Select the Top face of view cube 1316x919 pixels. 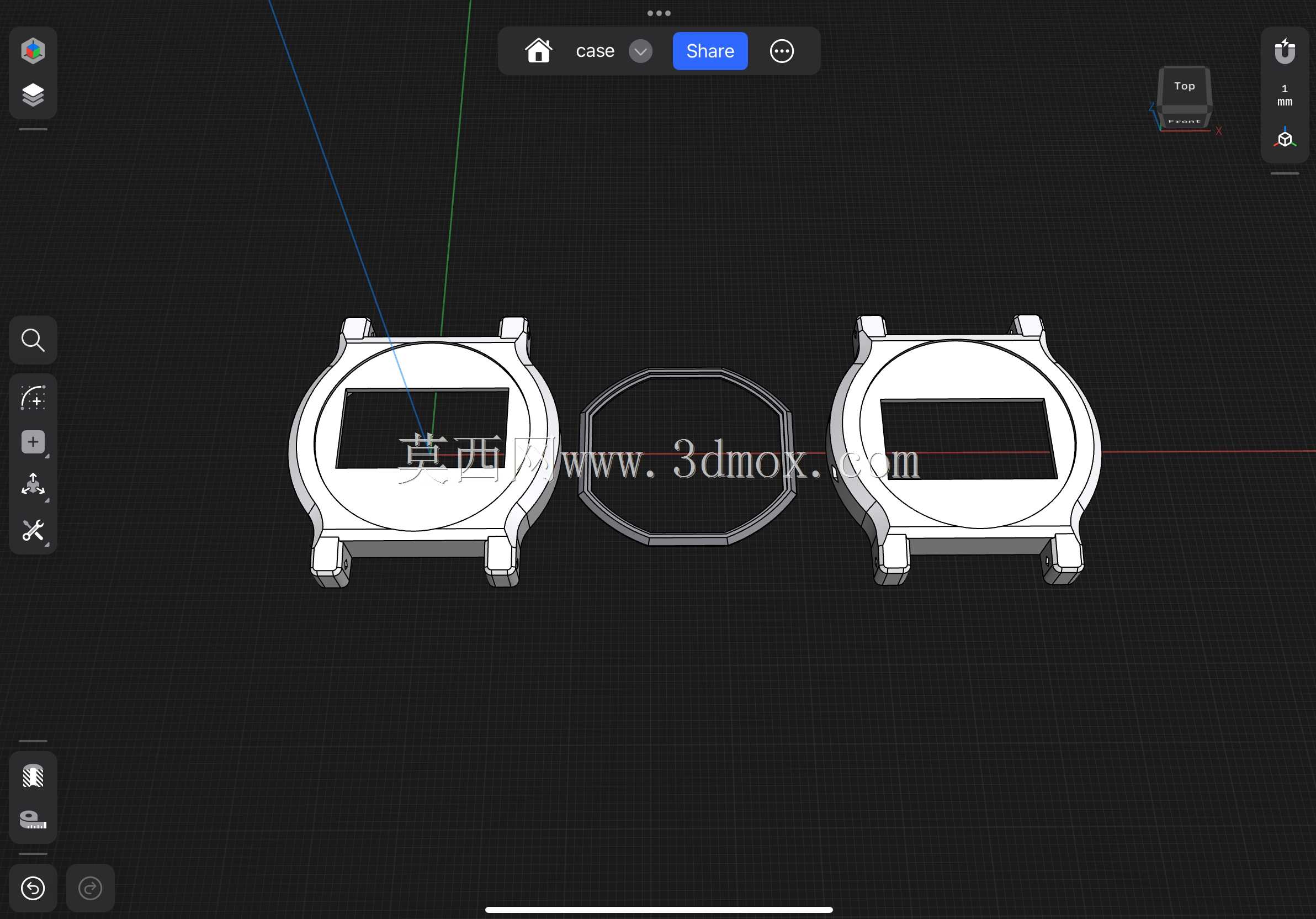[1184, 86]
